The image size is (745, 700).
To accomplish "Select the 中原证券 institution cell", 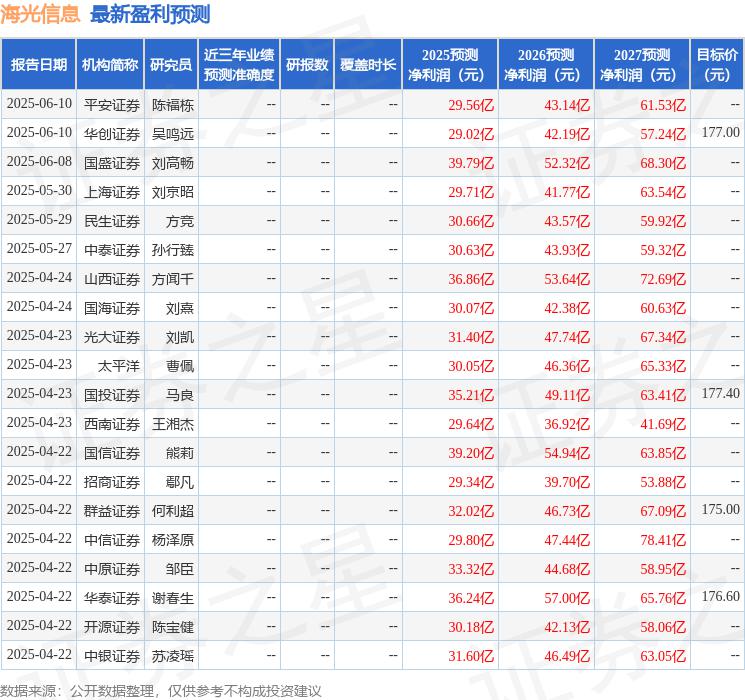I will (x=112, y=569).
